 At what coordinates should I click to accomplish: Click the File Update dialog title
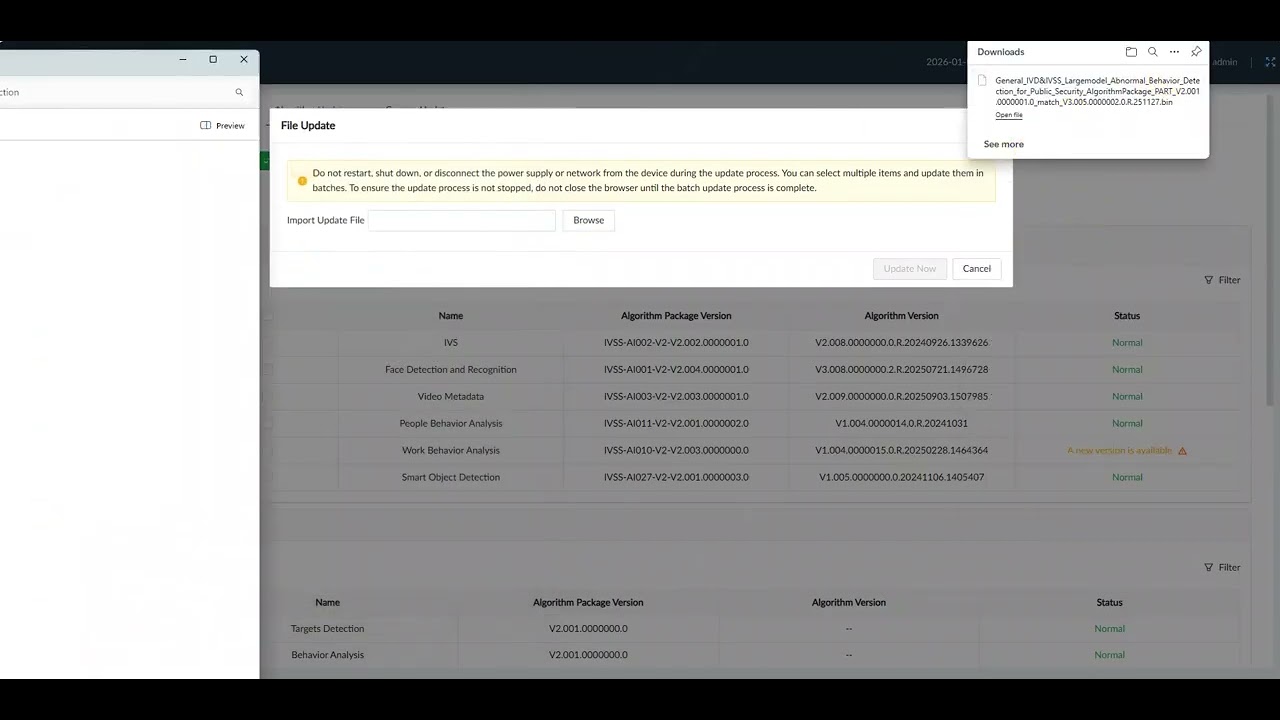point(308,125)
